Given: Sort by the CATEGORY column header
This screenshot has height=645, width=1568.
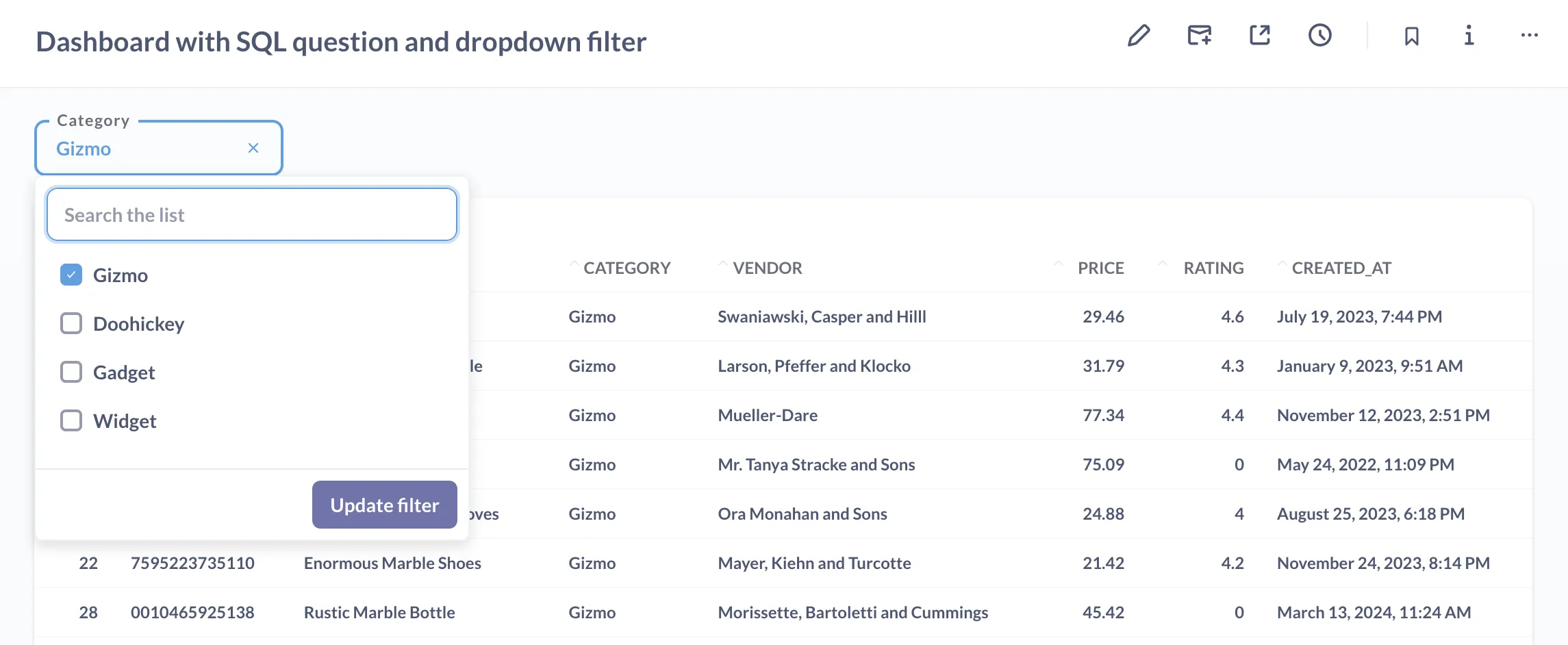Looking at the screenshot, I should pyautogui.click(x=626, y=268).
